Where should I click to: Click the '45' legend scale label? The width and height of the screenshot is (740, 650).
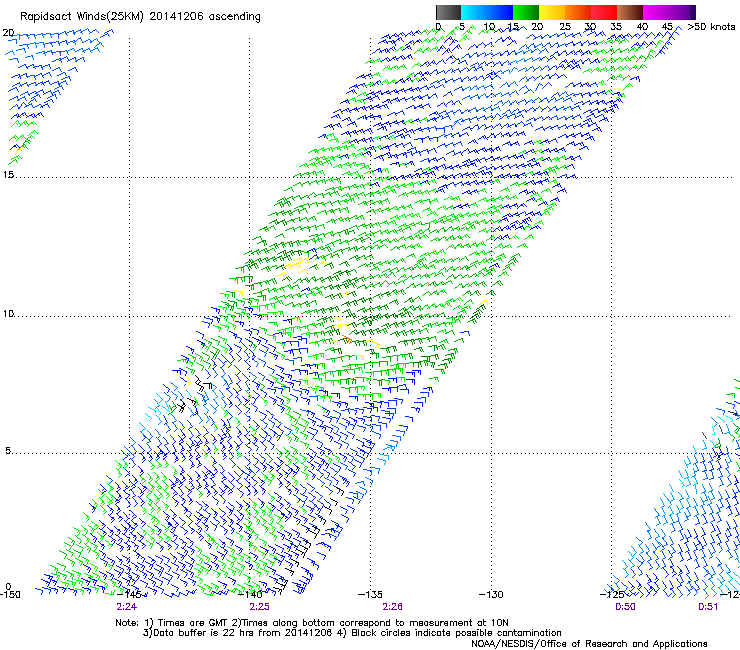tap(667, 26)
